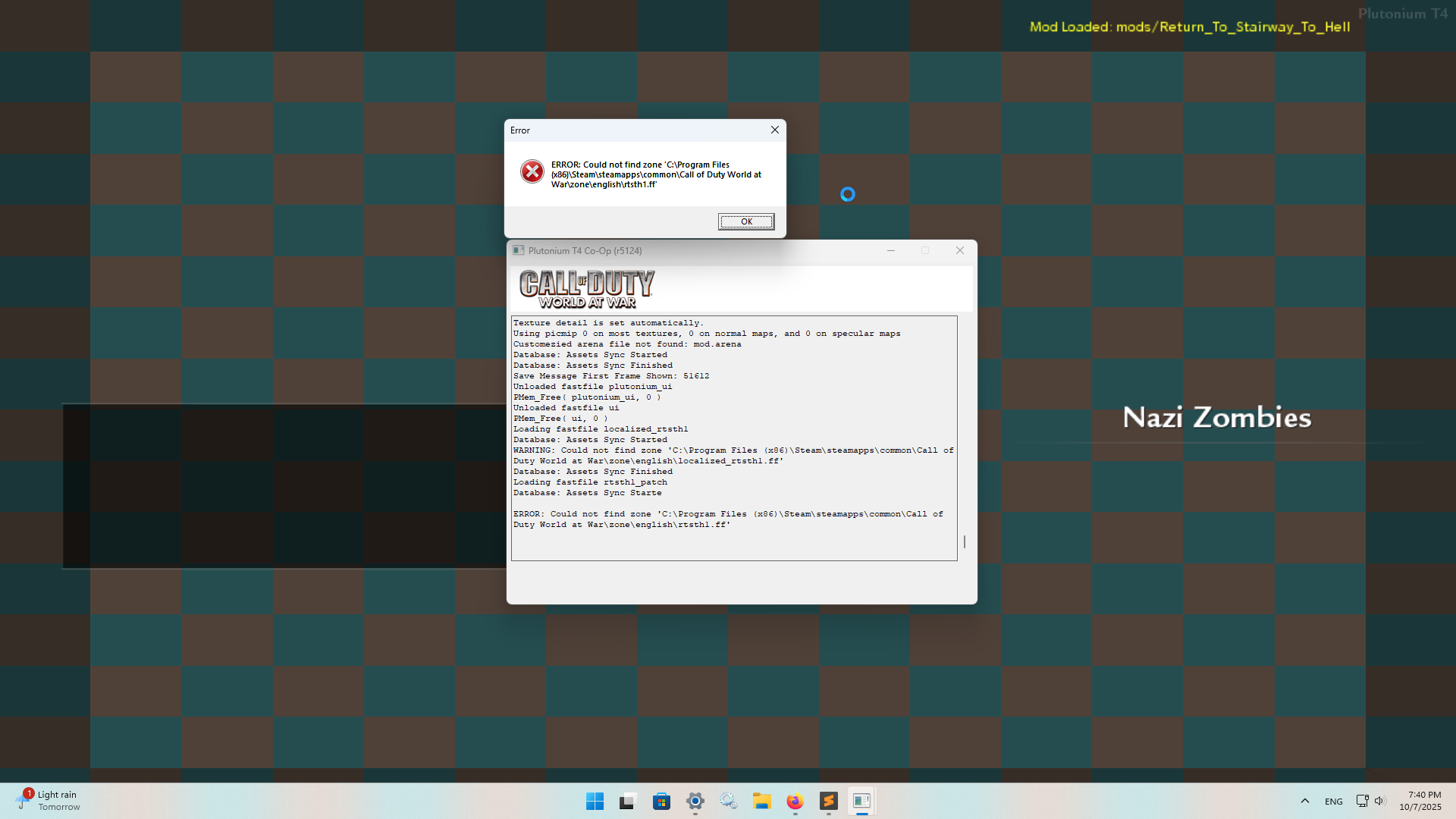Screen dimensions: 1456x819
Task: Launch Microsoft Store from the taskbar
Action: (661, 802)
